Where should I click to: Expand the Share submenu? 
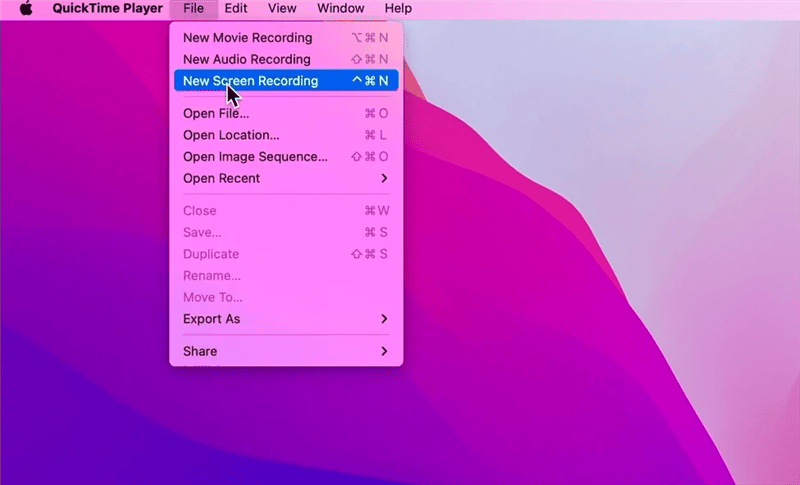tap(200, 351)
